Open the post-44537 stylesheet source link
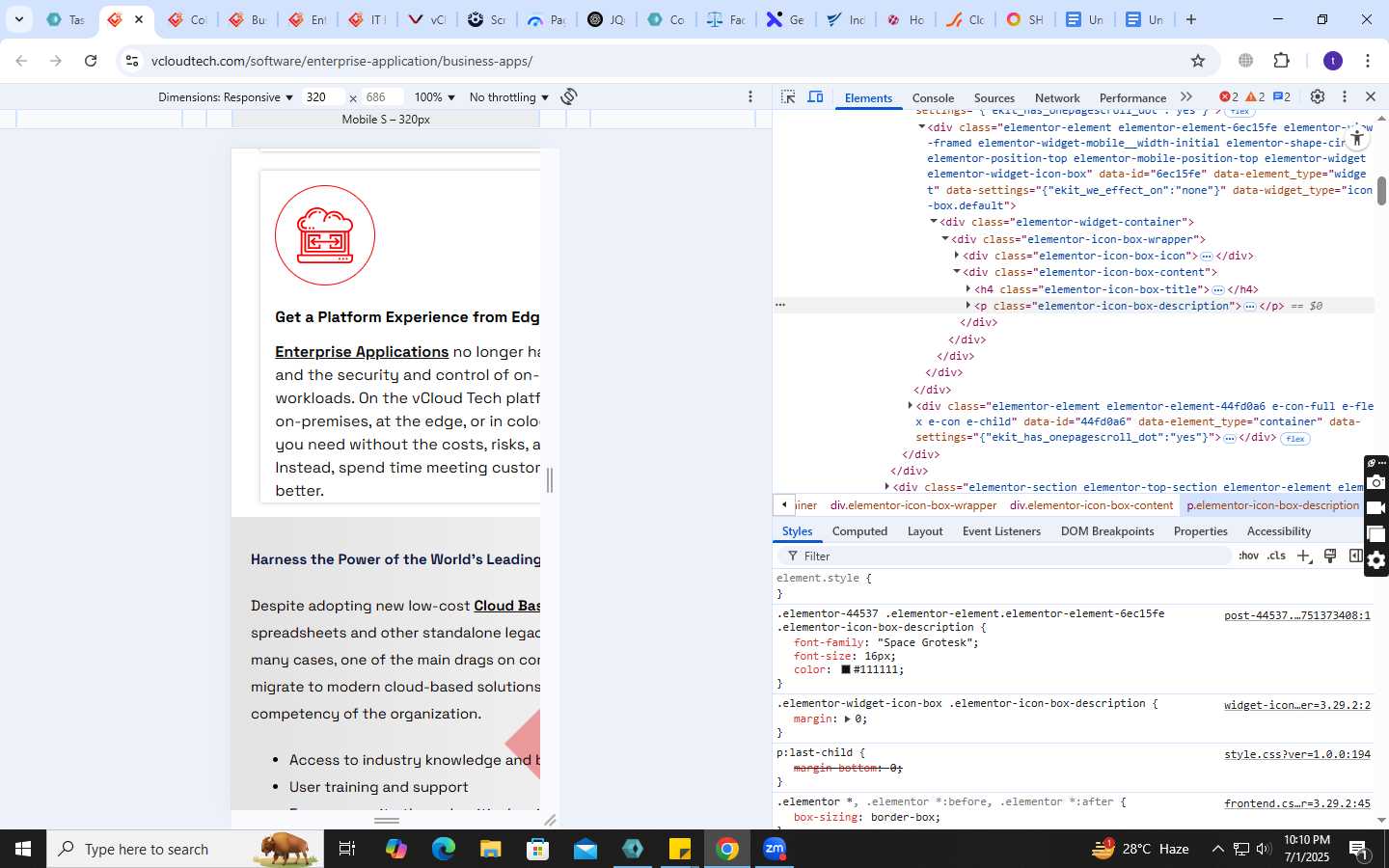Screen dimensions: 1389x868 tap(1297, 615)
